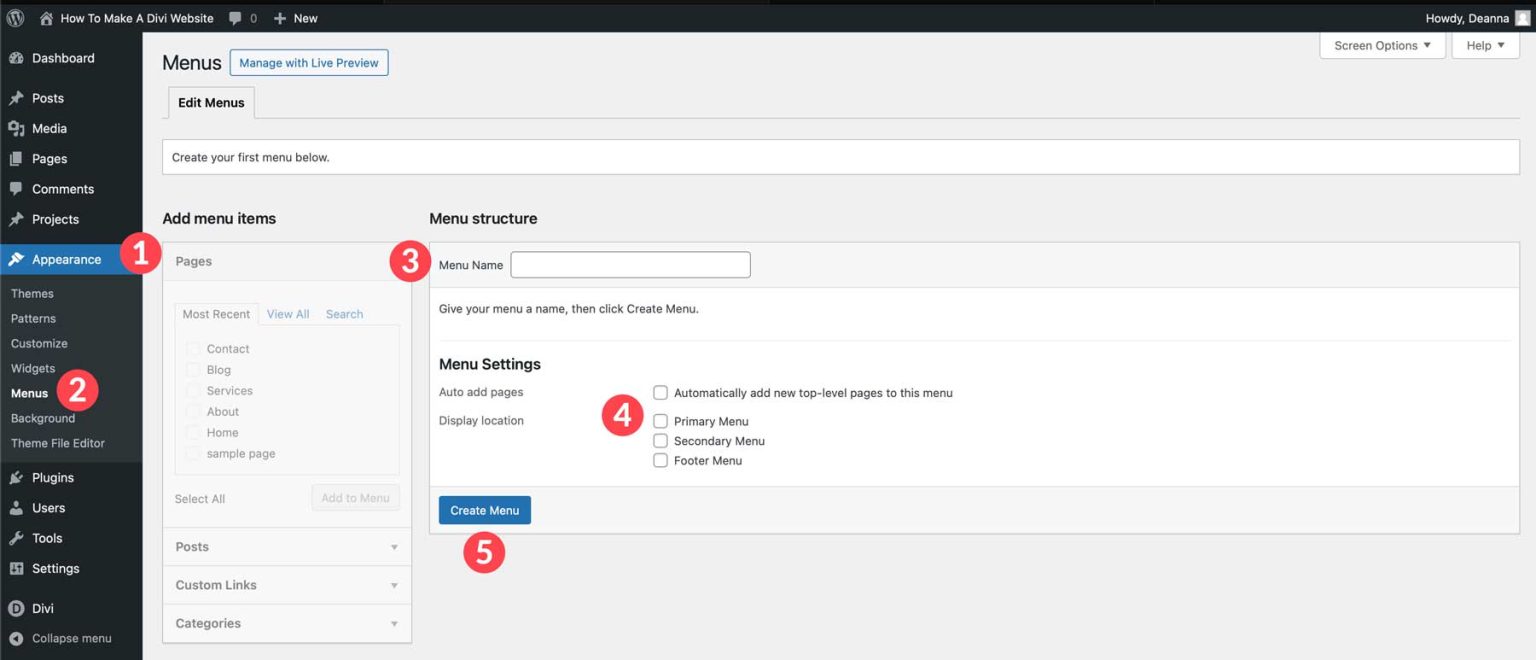This screenshot has width=1536, height=660.
Task: Enable the Primary Menu display location
Action: coord(660,421)
